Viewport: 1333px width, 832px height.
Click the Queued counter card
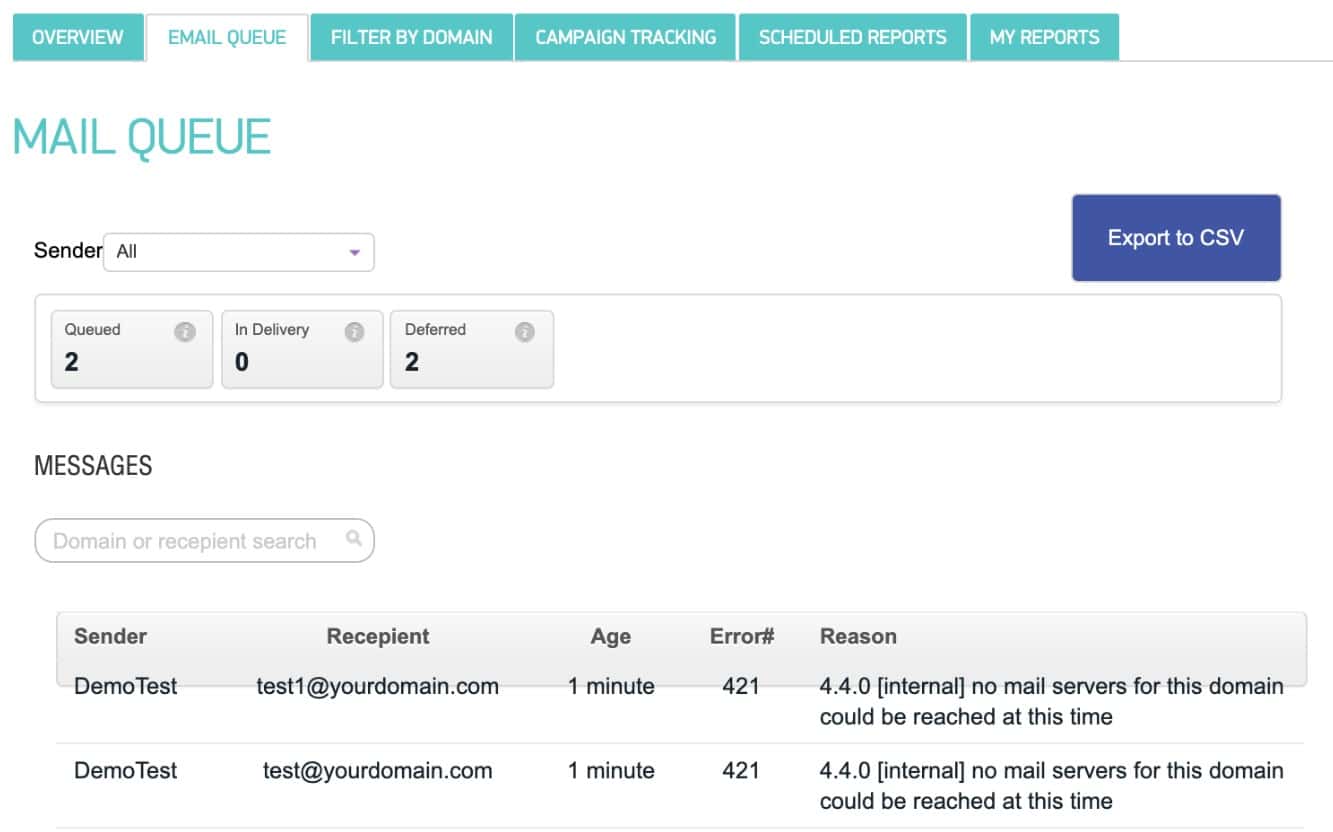131,349
